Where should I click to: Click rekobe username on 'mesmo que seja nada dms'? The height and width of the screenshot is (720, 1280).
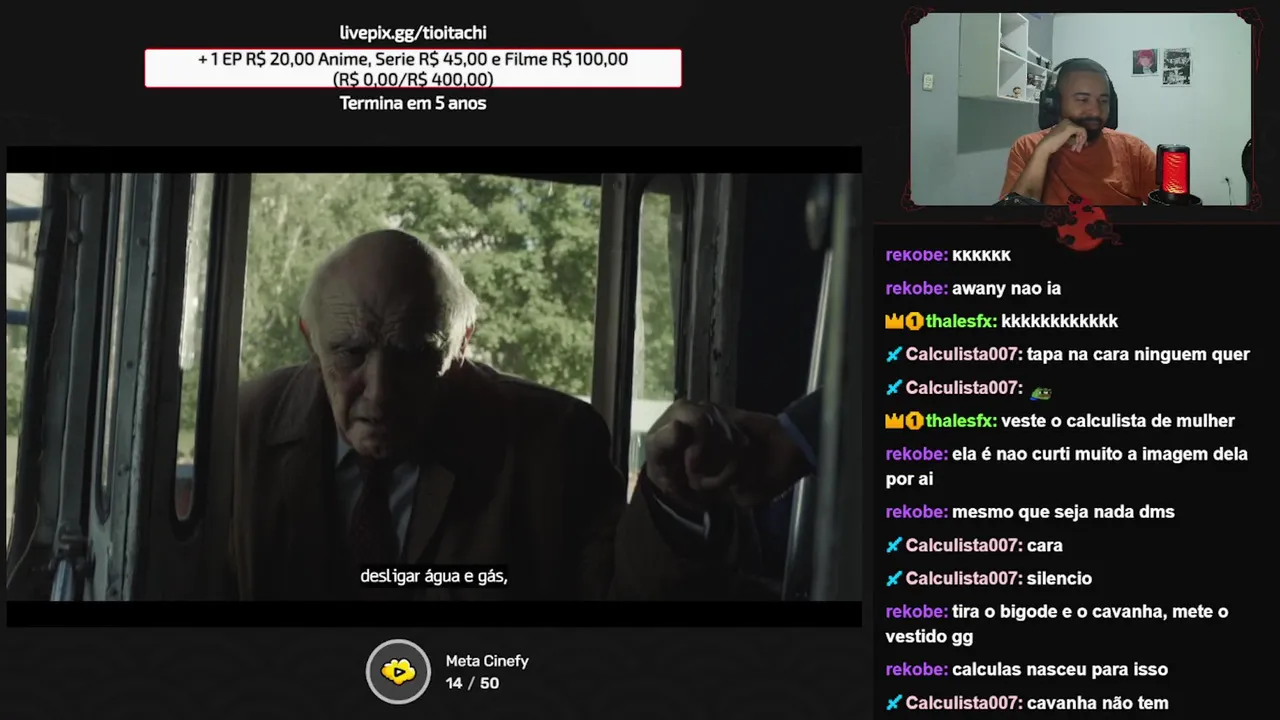click(916, 512)
